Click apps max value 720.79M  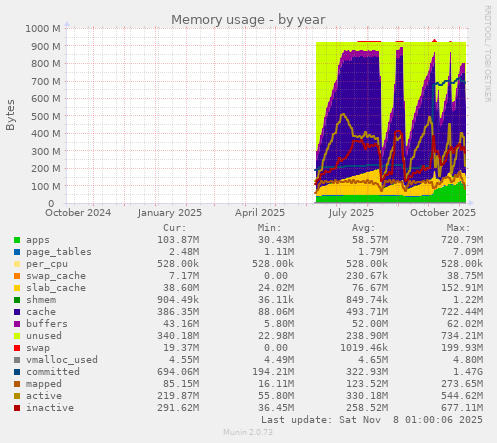[462, 240]
